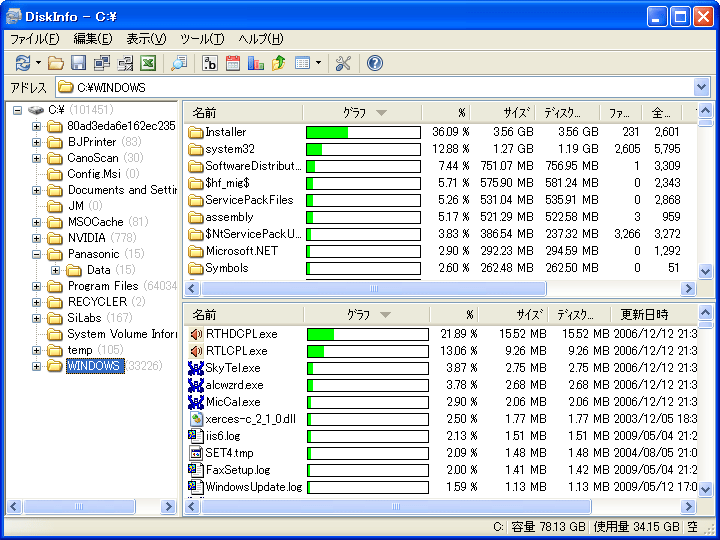Click the blue help question icon
The image size is (720, 540).
[375, 63]
